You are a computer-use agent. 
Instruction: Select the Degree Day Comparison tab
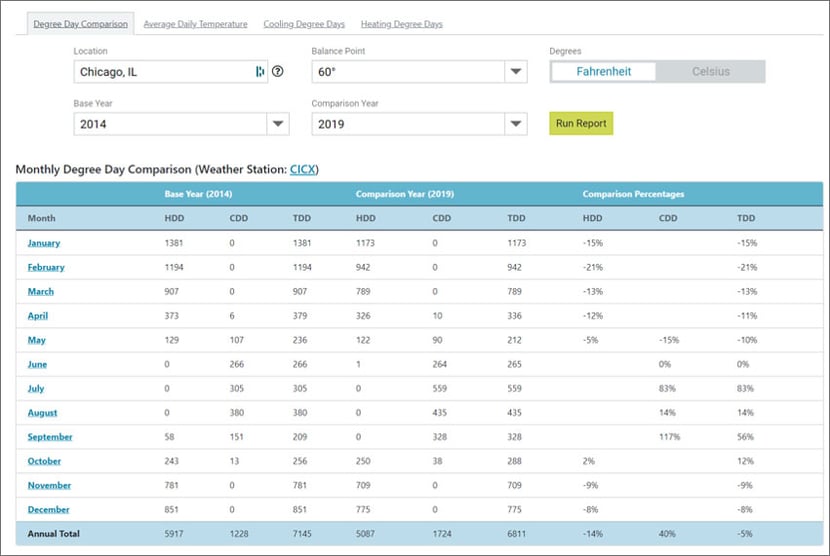80,24
